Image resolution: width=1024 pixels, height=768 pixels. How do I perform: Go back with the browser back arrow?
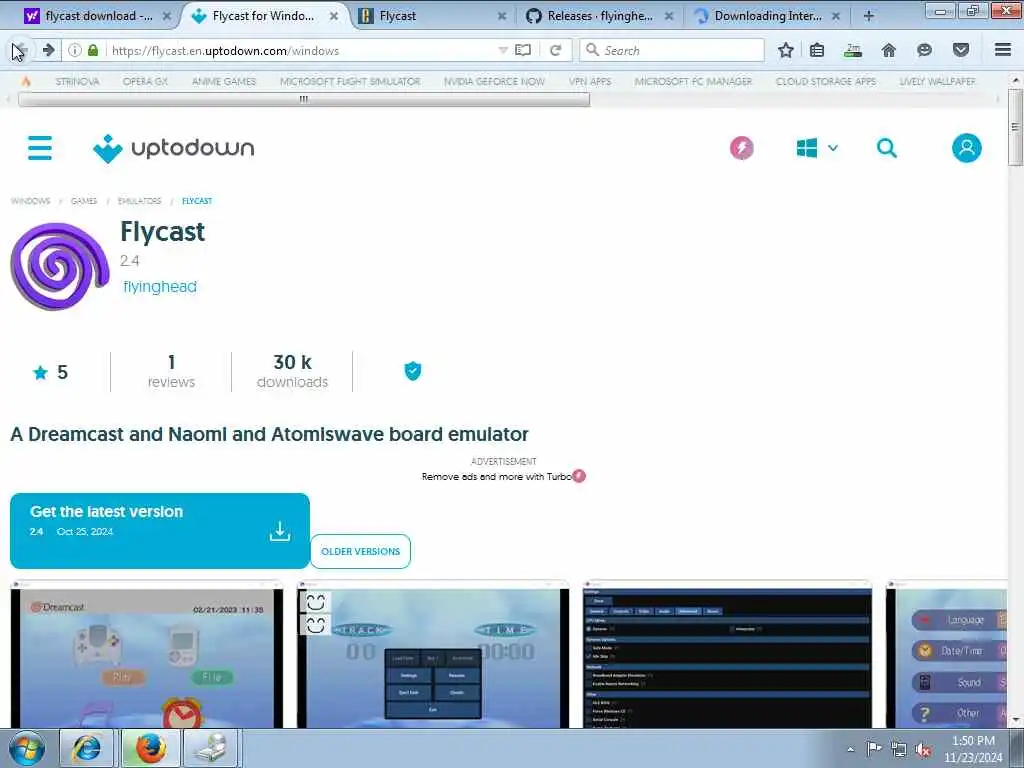[19, 50]
